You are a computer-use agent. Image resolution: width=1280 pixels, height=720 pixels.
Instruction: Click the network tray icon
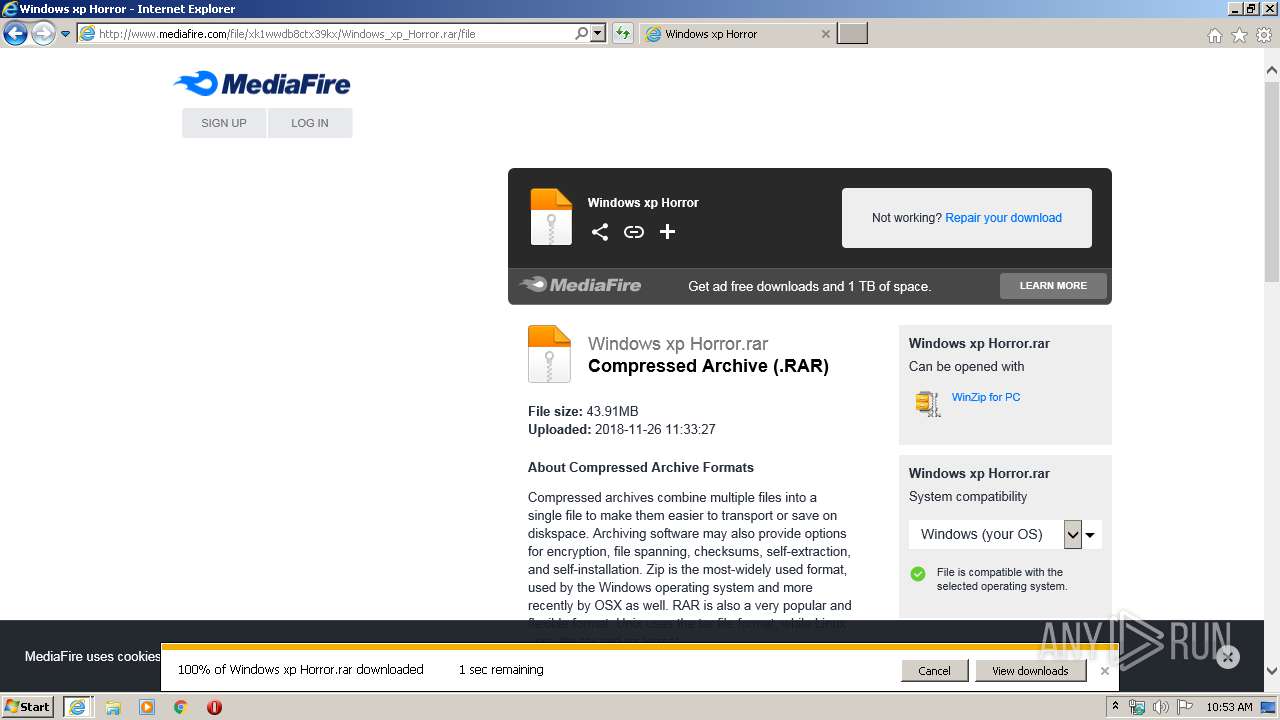pos(1137,707)
